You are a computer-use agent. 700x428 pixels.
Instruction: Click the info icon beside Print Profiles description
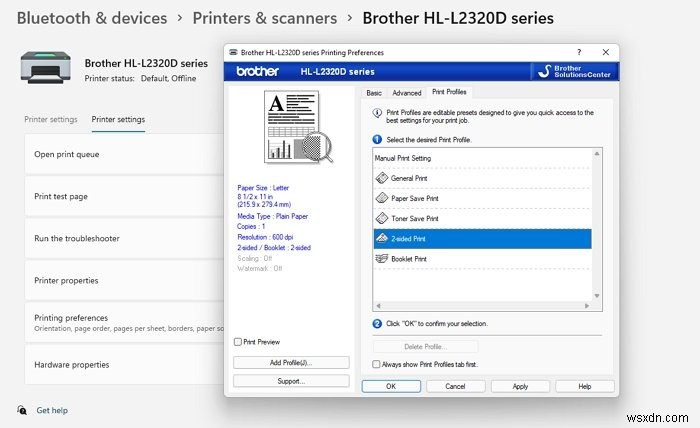377,113
